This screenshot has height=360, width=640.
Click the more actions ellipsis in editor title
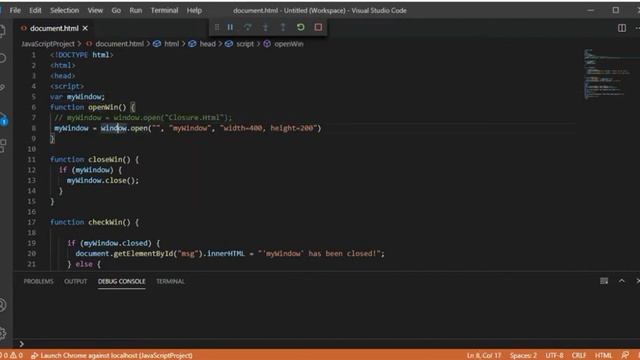click(637, 28)
